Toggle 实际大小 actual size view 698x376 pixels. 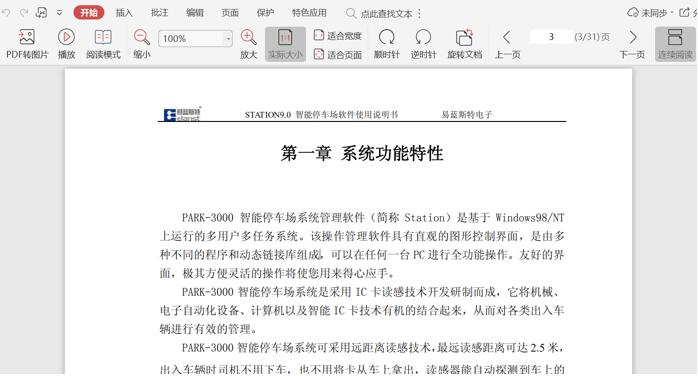tap(285, 44)
